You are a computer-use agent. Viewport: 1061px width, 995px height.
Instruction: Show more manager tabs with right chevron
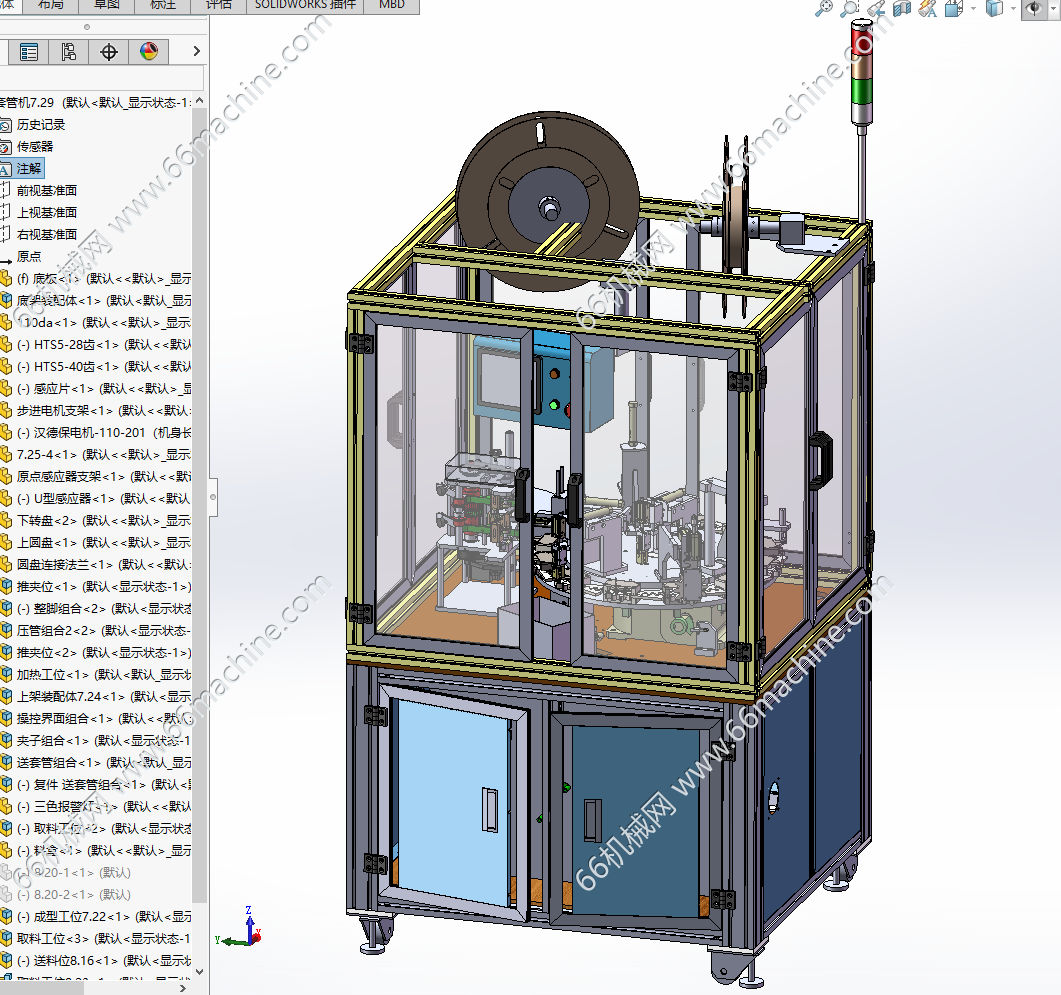coord(196,52)
